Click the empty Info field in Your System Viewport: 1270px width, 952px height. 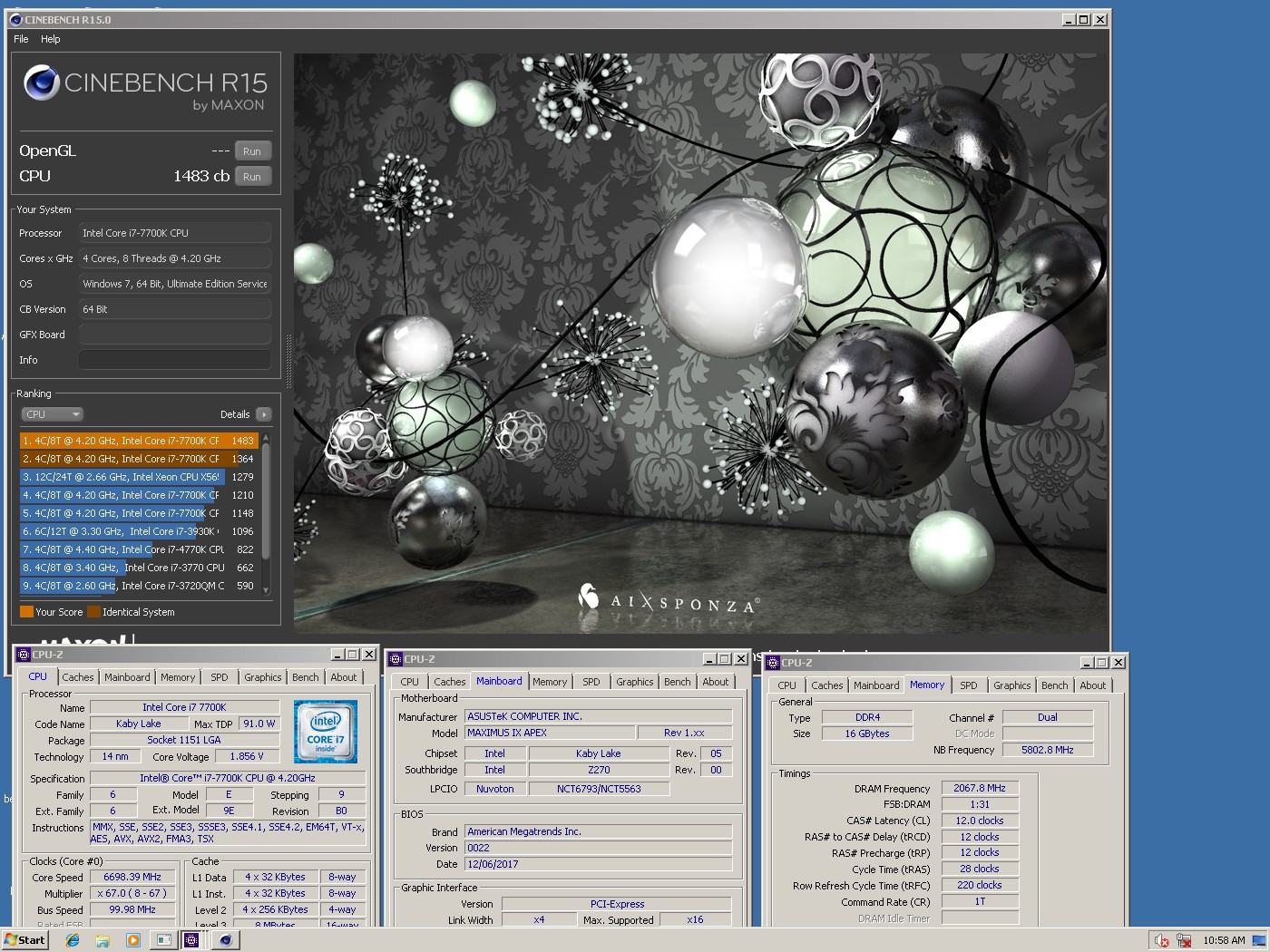tap(175, 360)
